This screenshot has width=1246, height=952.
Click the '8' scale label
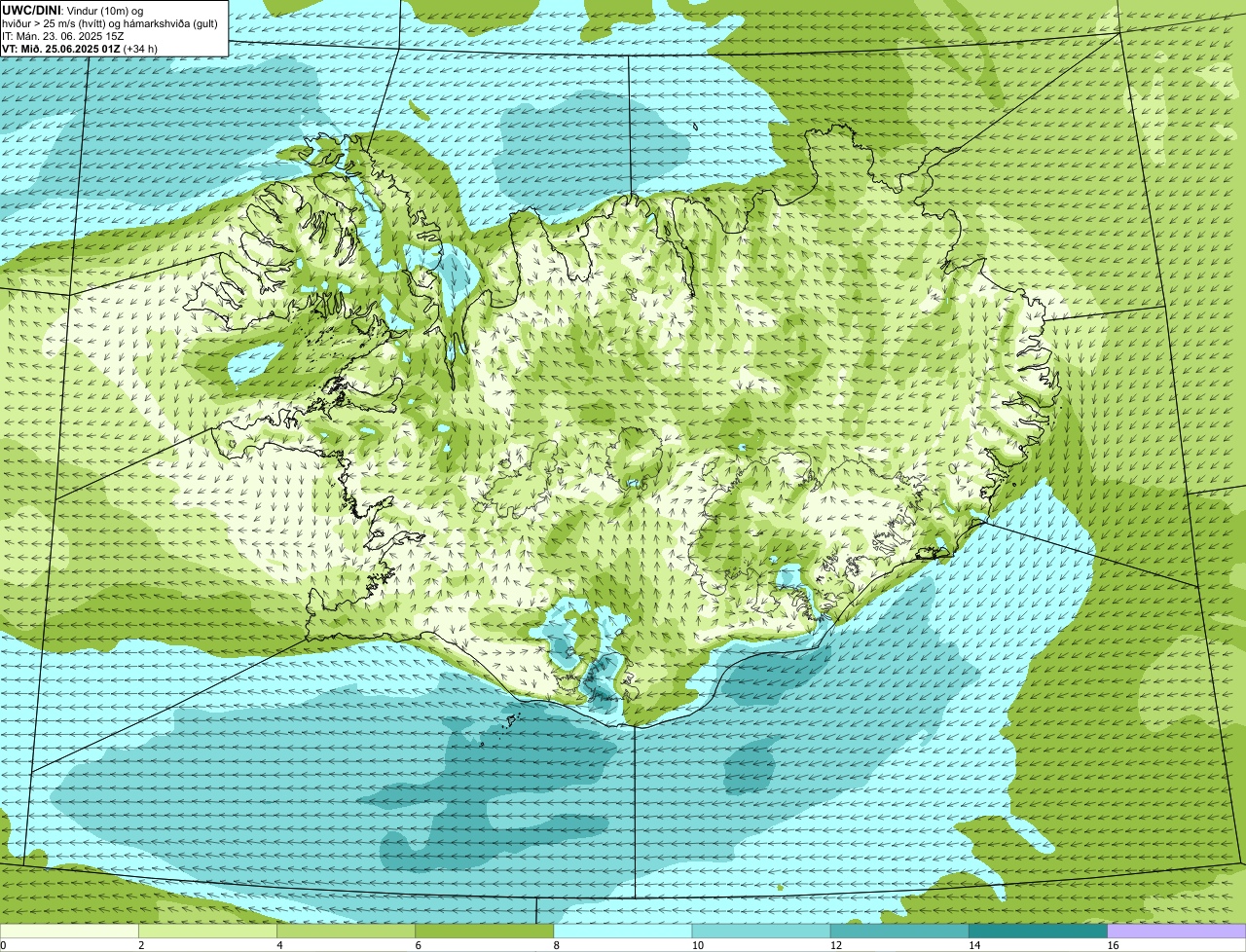point(557,945)
